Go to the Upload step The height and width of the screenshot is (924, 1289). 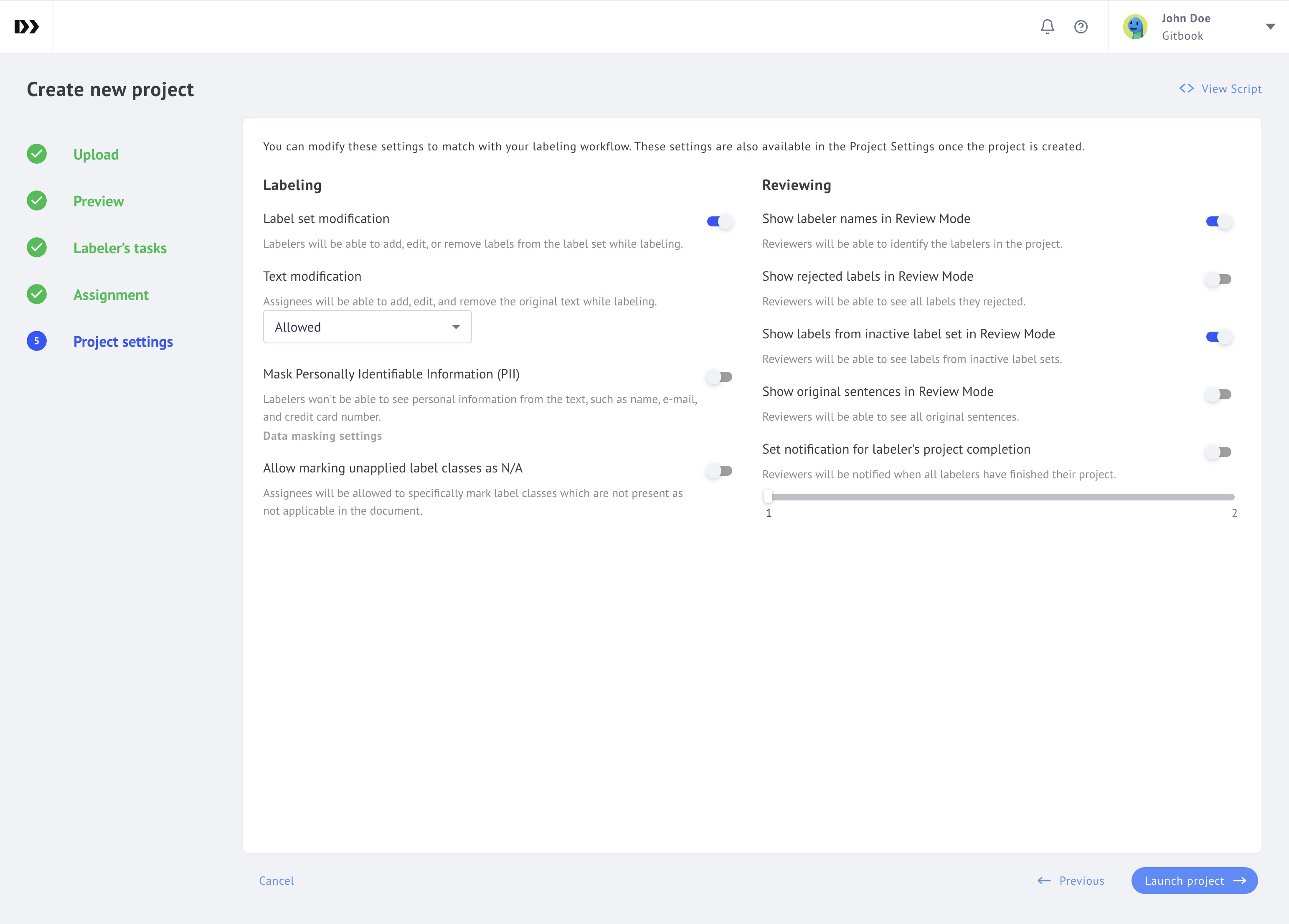point(96,155)
